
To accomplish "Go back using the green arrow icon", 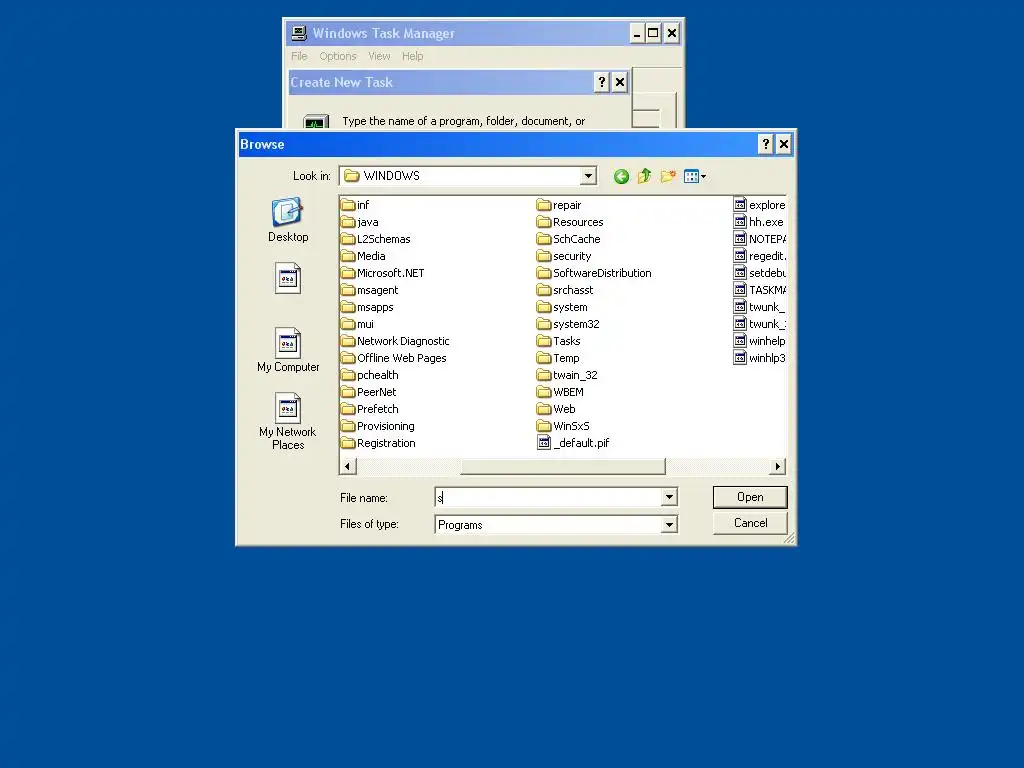I will (621, 176).
